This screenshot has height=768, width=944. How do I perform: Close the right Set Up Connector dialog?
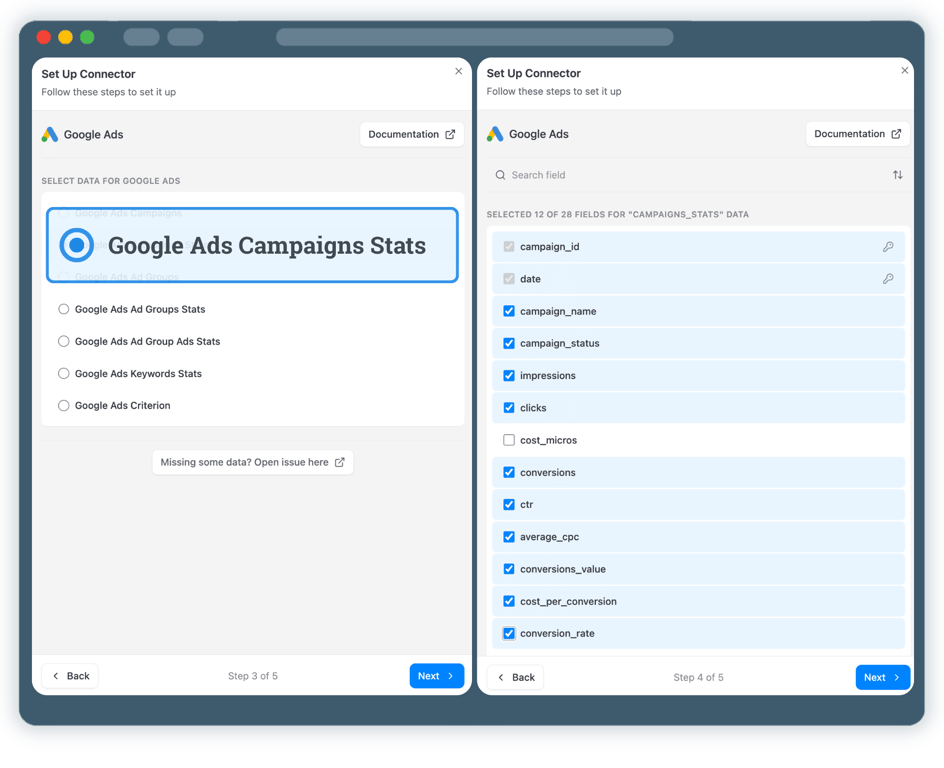tap(904, 70)
